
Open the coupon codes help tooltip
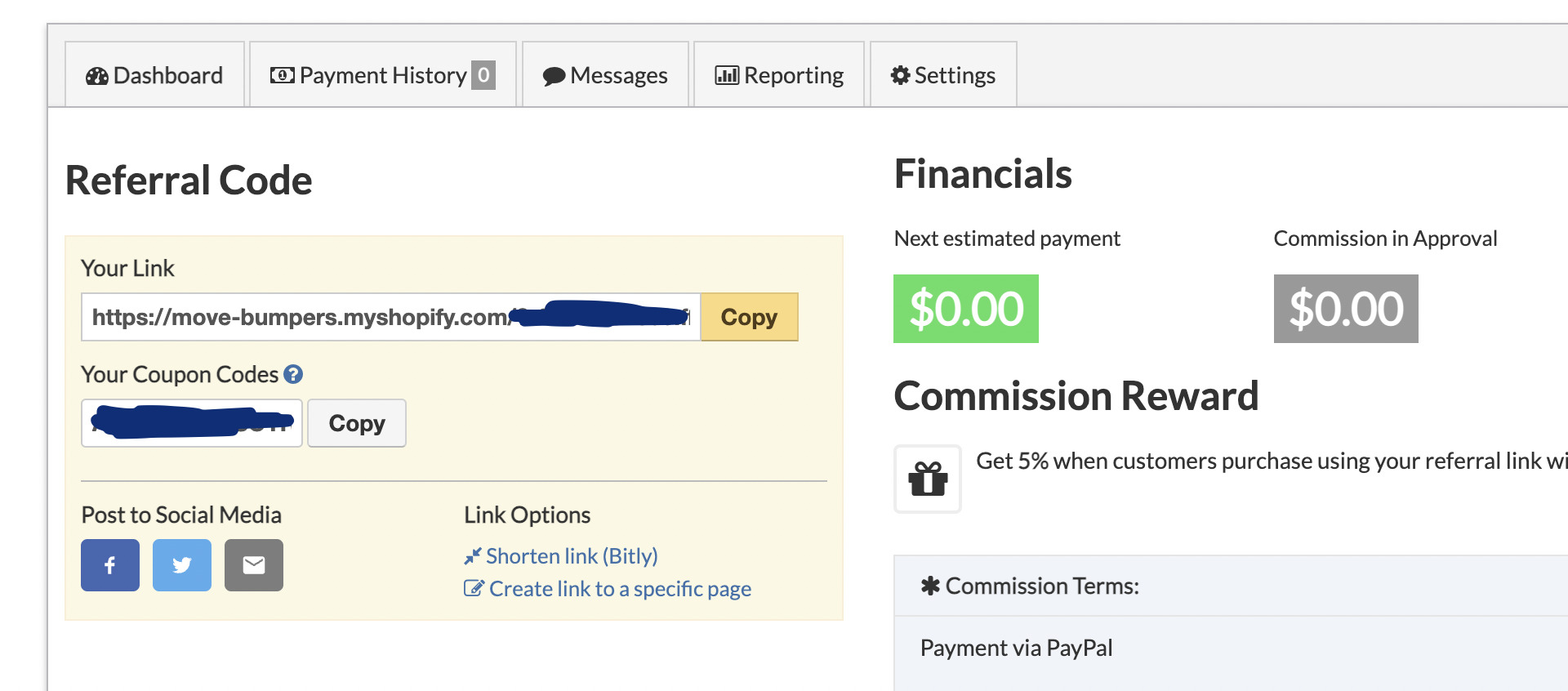294,374
